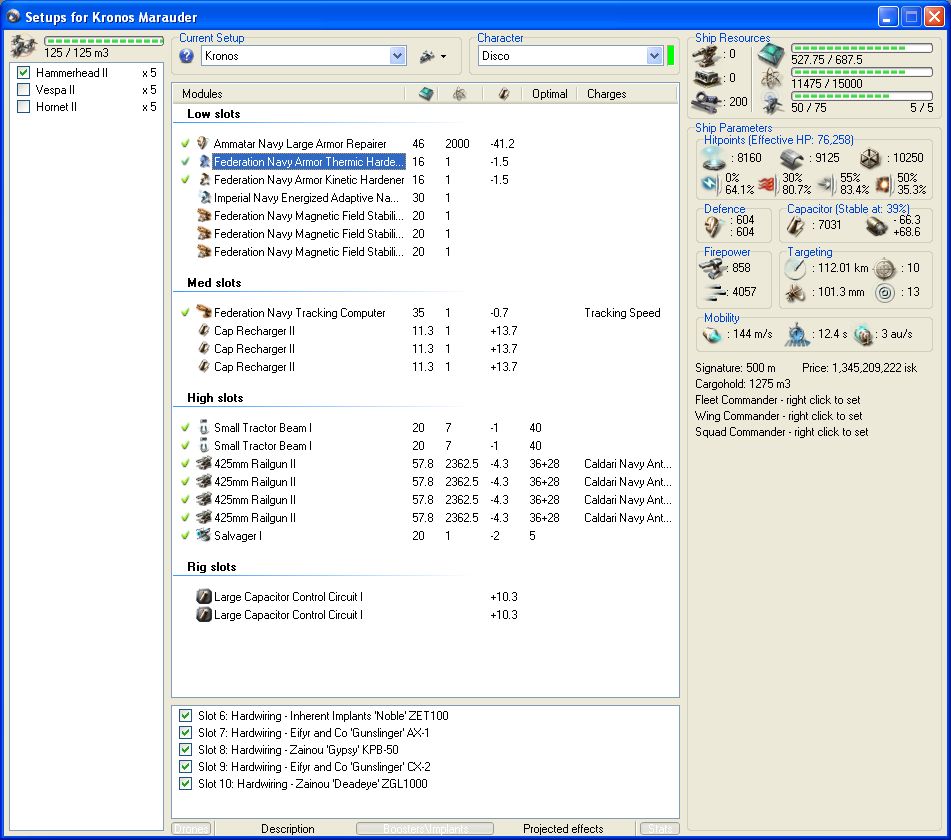Toggle active state of Salvager I module
Viewport: 951px width, 840px height.
point(185,536)
